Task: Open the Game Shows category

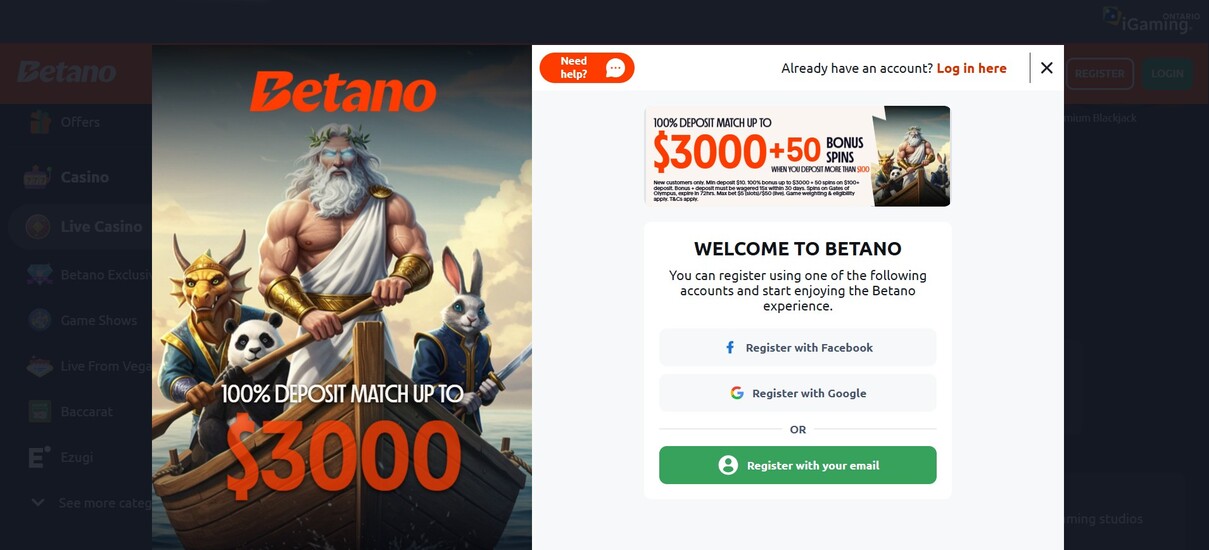Action: click(99, 320)
